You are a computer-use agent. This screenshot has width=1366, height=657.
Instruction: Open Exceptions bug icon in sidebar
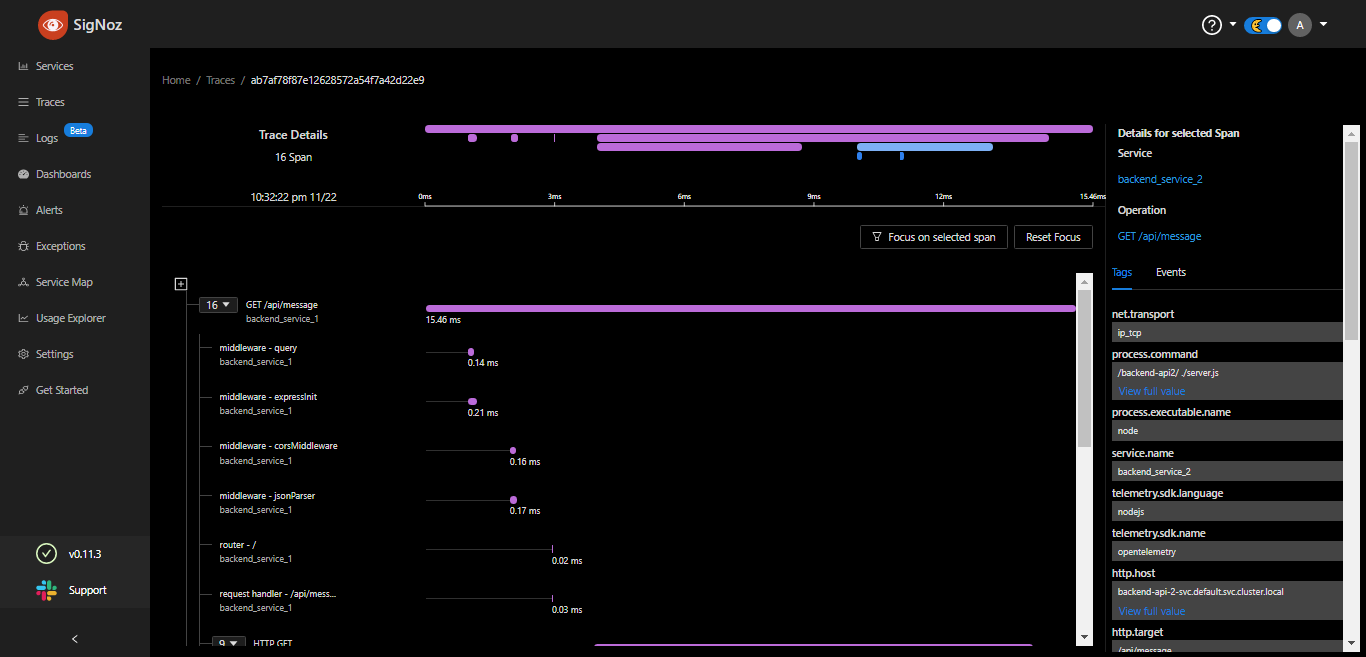click(23, 246)
